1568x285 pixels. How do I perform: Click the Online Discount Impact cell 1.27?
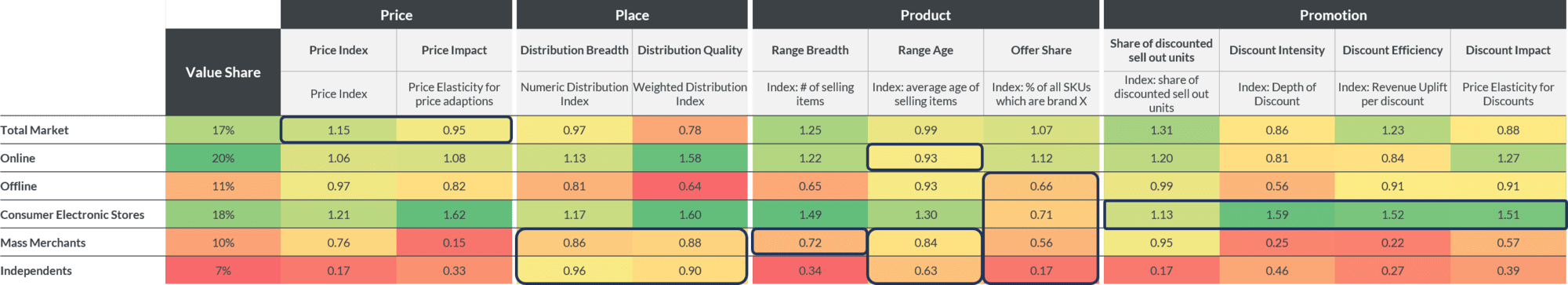pos(1508,158)
